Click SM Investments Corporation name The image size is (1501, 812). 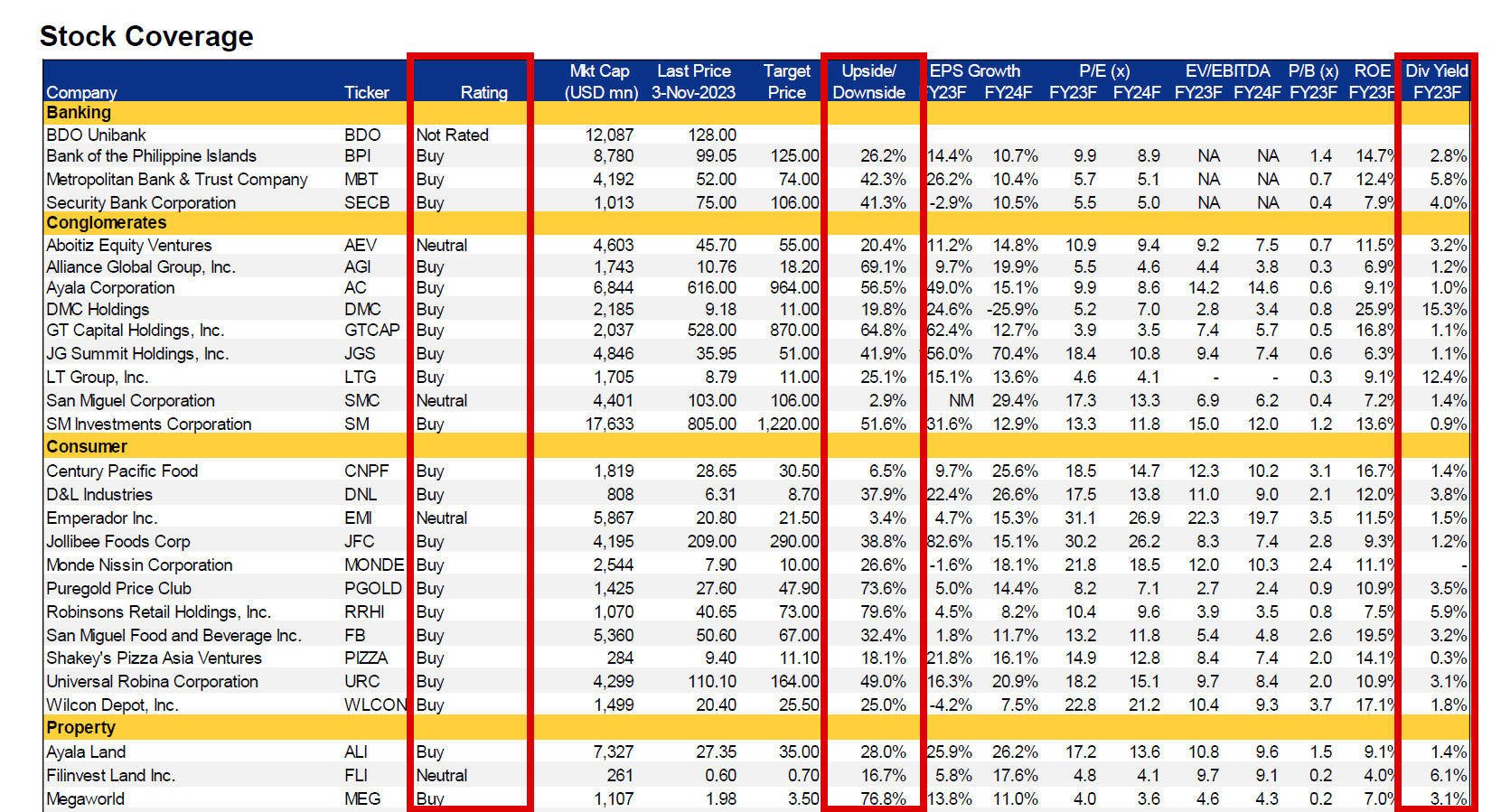click(x=148, y=425)
